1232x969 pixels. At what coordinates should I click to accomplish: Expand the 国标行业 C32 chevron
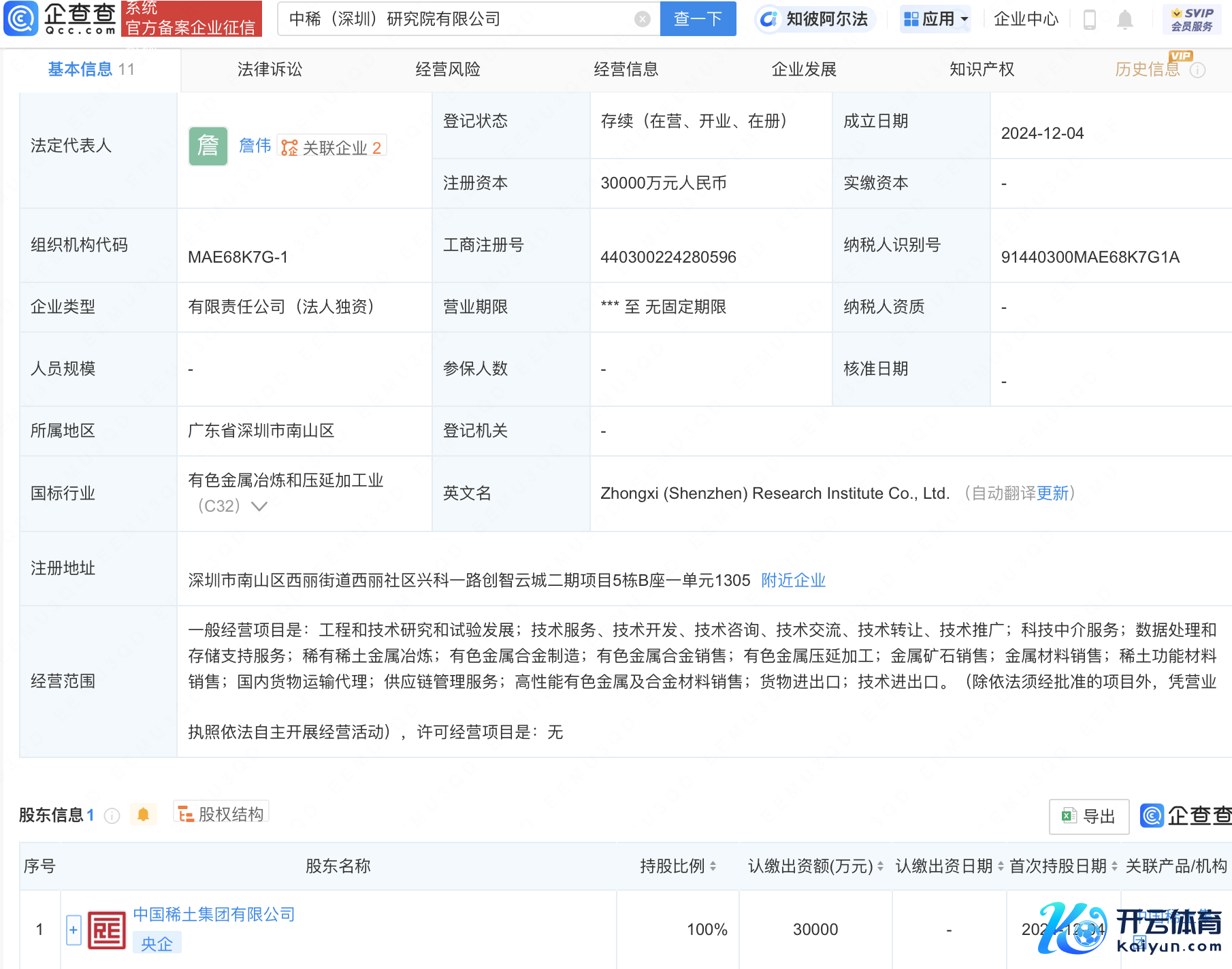[259, 506]
